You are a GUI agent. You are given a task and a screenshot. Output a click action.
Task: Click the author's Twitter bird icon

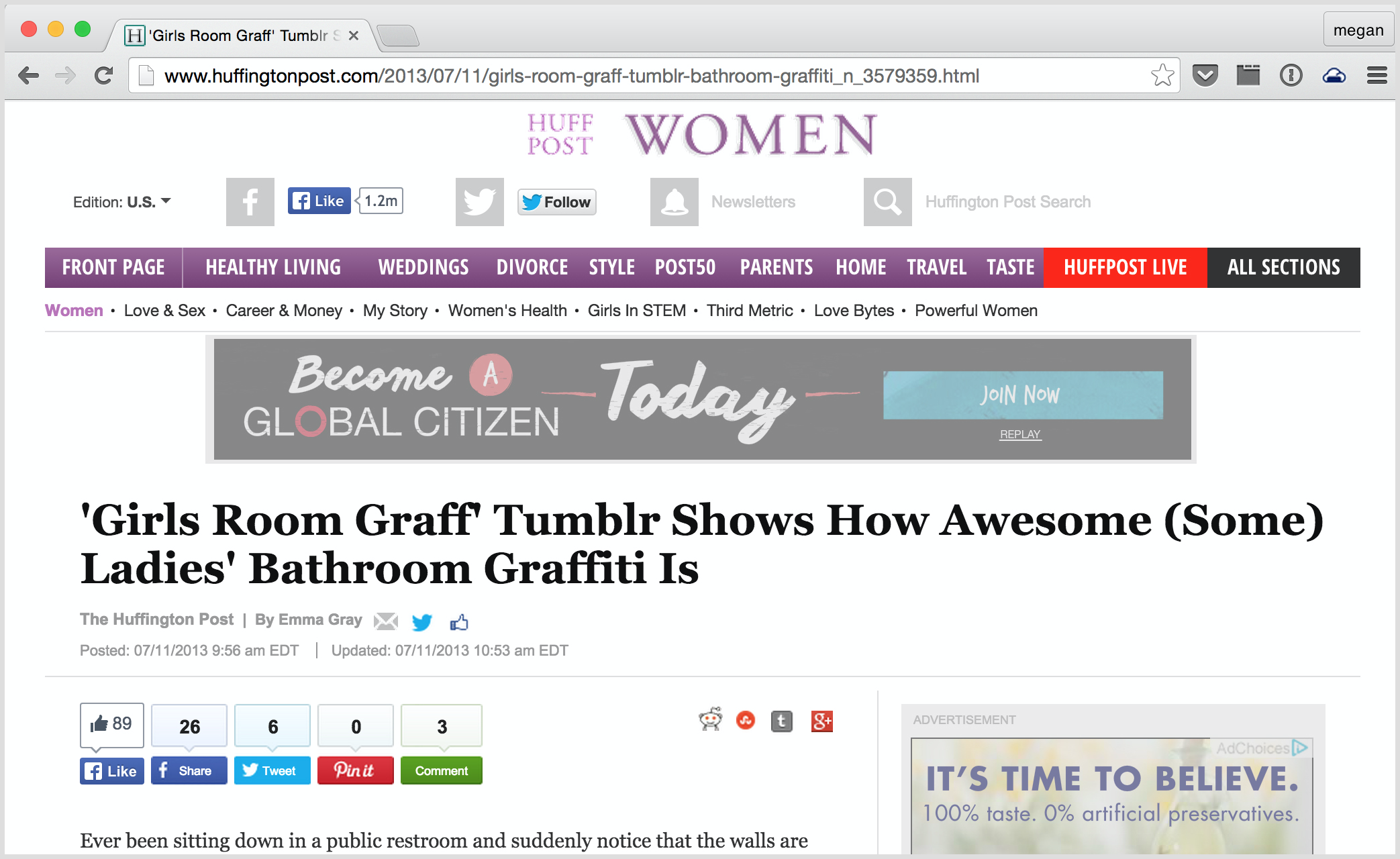[422, 622]
